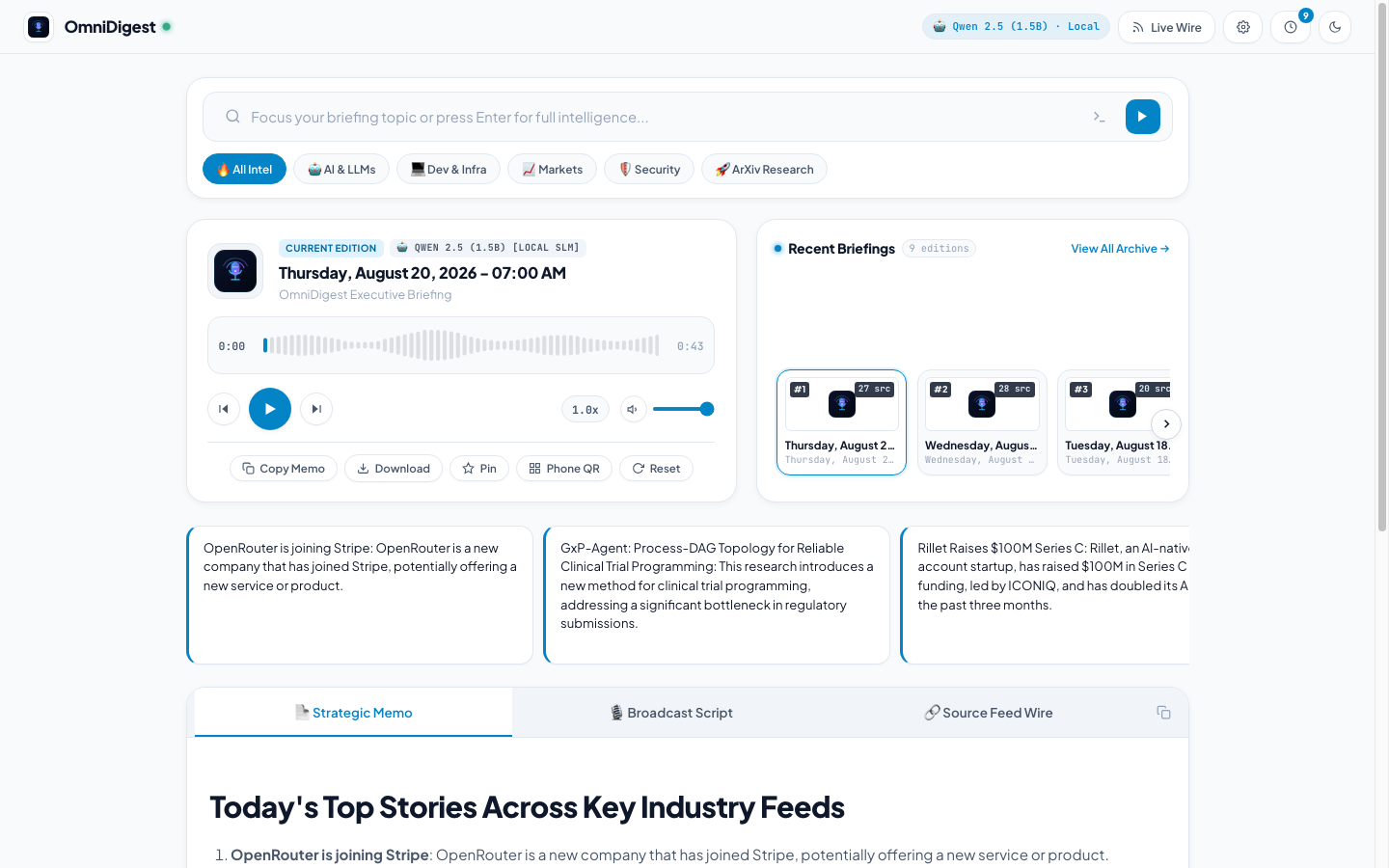
Task: Toggle dark mode with the moon icon
Action: (1335, 27)
